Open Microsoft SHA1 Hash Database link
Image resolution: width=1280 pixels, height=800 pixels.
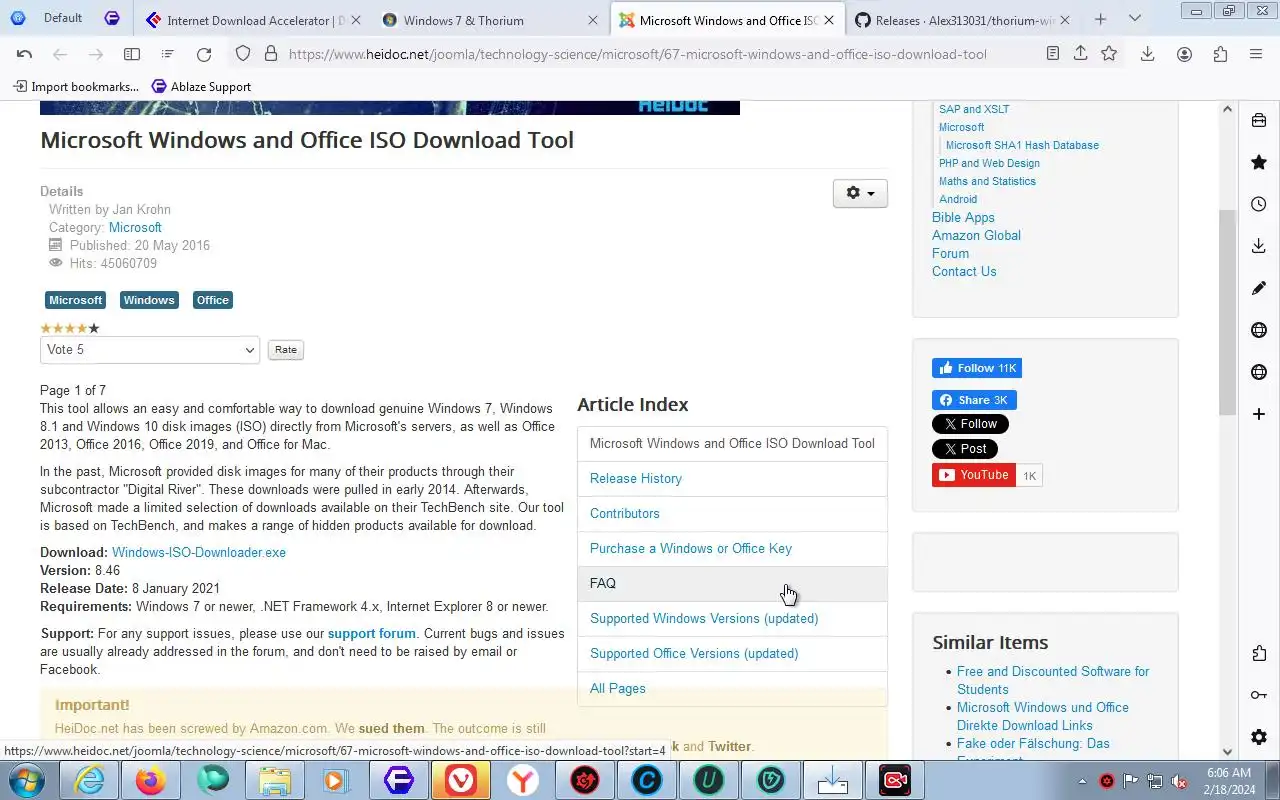pos(1022,145)
